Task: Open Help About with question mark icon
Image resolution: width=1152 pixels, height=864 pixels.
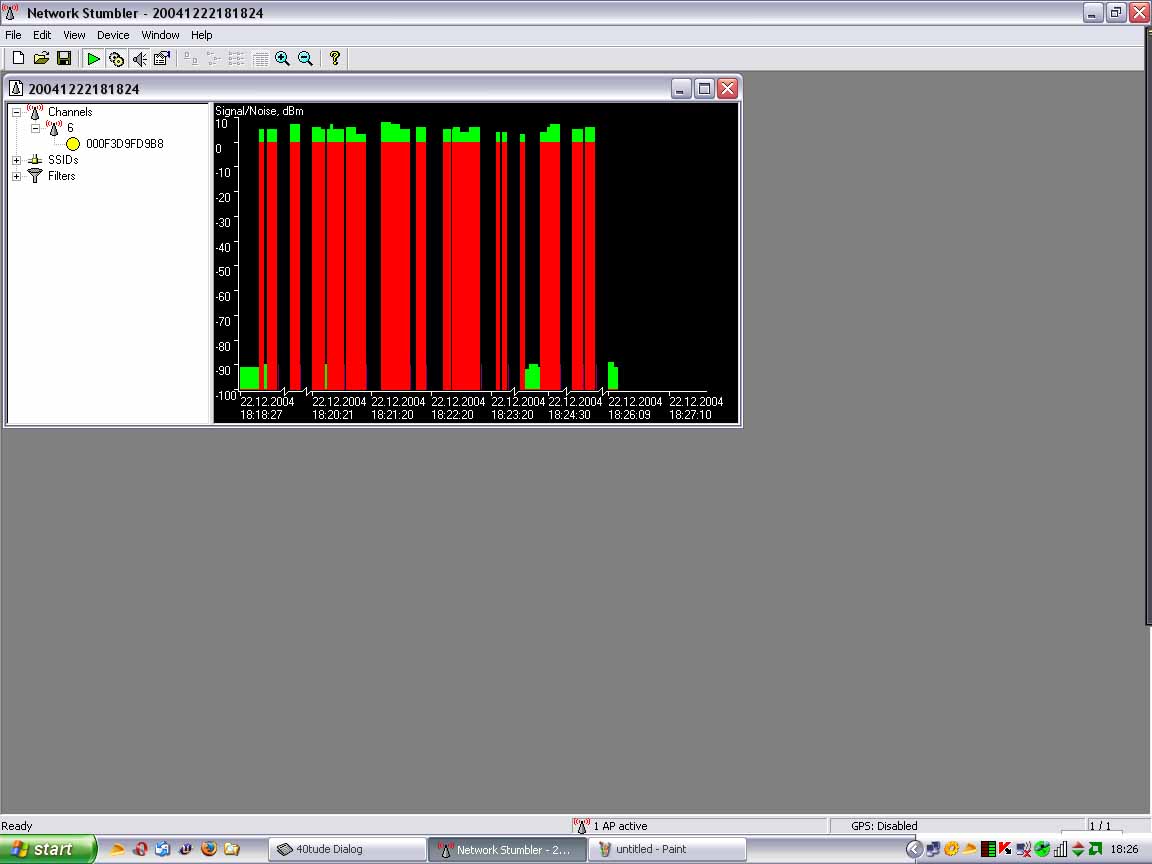Action: click(x=335, y=59)
